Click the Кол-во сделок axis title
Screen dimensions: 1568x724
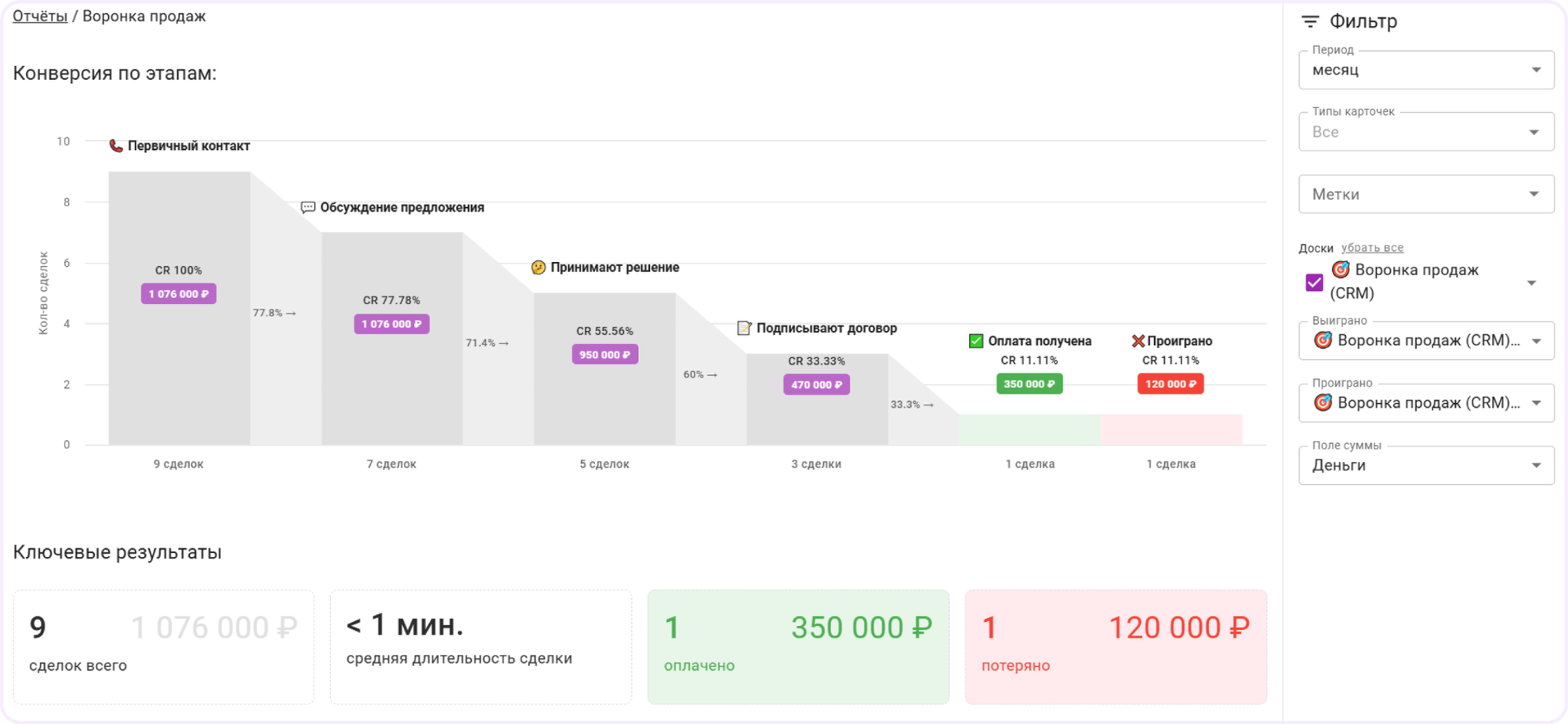coord(43,293)
